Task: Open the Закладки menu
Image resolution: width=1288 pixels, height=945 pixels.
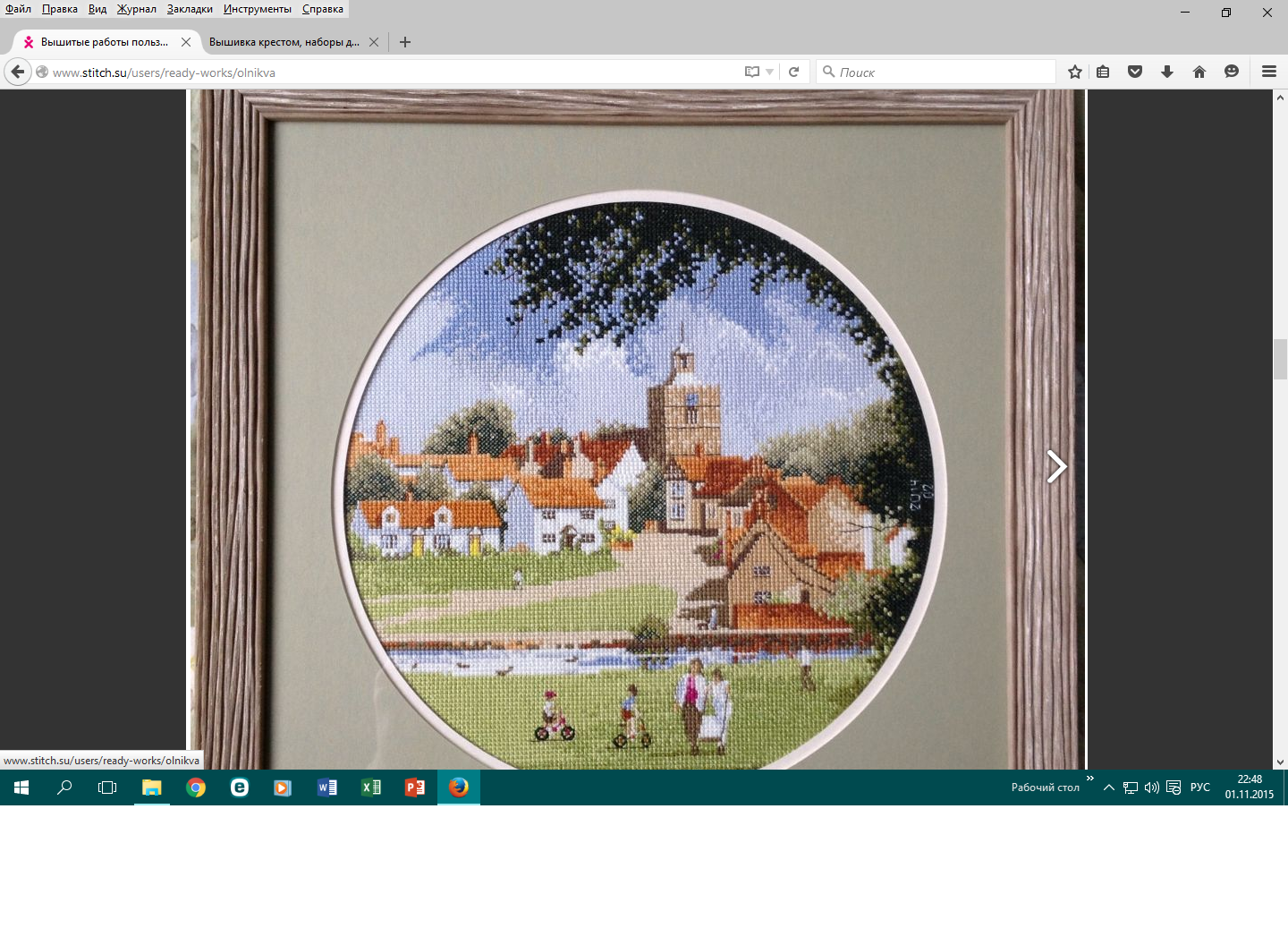Action: pos(190,9)
